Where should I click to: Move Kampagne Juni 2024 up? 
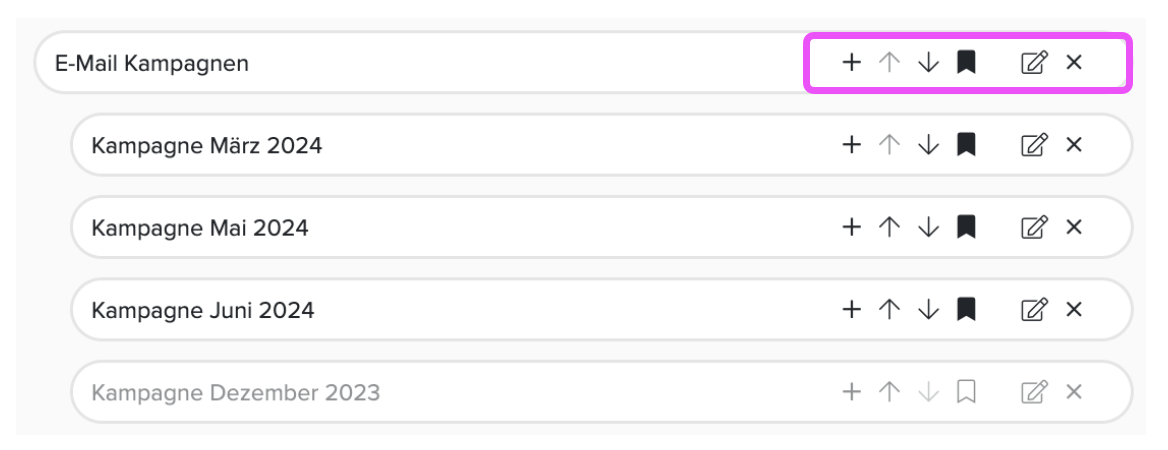coord(888,309)
